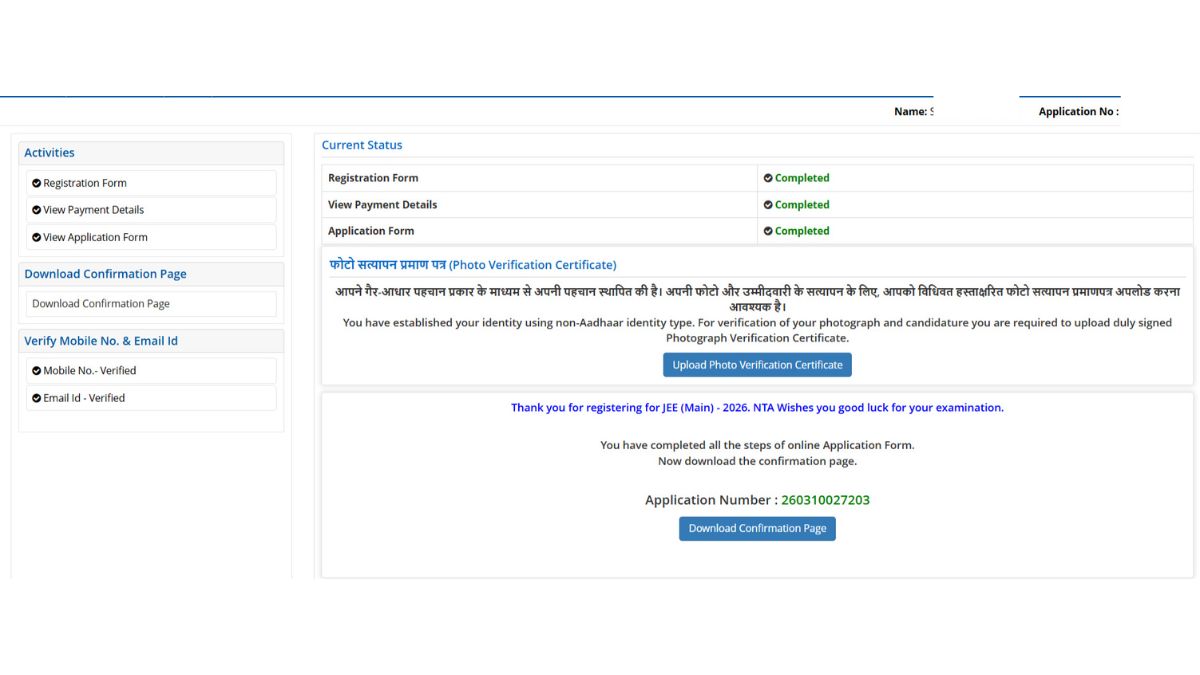Image resolution: width=1200 pixels, height=675 pixels.
Task: Click green Completed check icon in View Payment Details row
Action: pyautogui.click(x=768, y=205)
